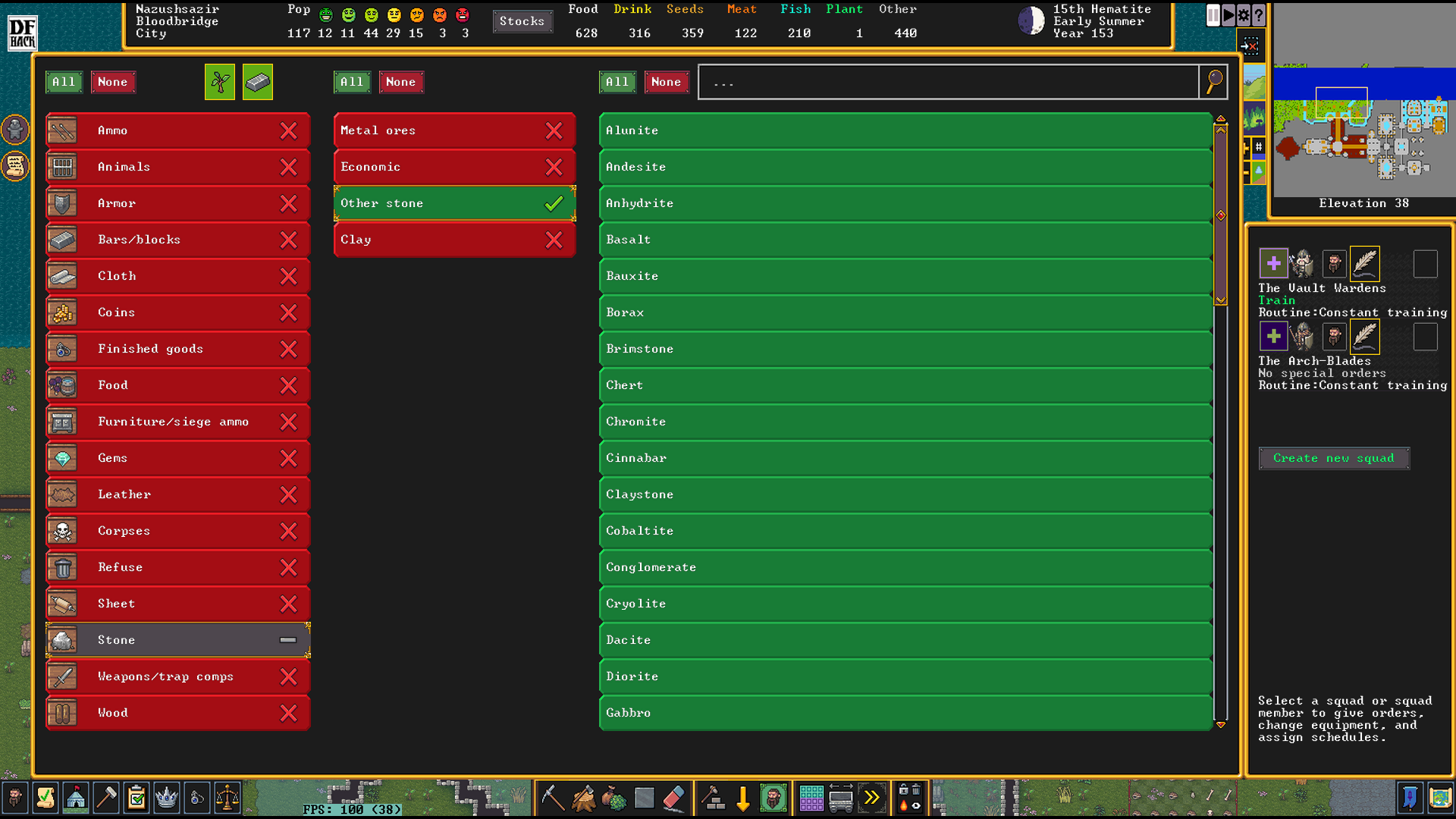Click All button above category list
The image size is (1456, 819).
coord(64,82)
